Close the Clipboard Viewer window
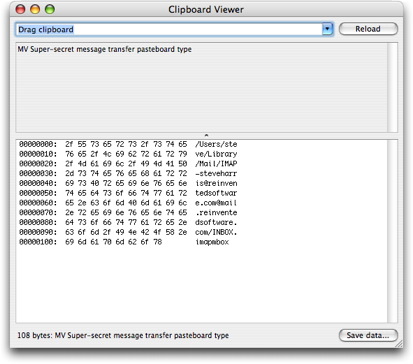The image size is (413, 364). click(x=21, y=9)
